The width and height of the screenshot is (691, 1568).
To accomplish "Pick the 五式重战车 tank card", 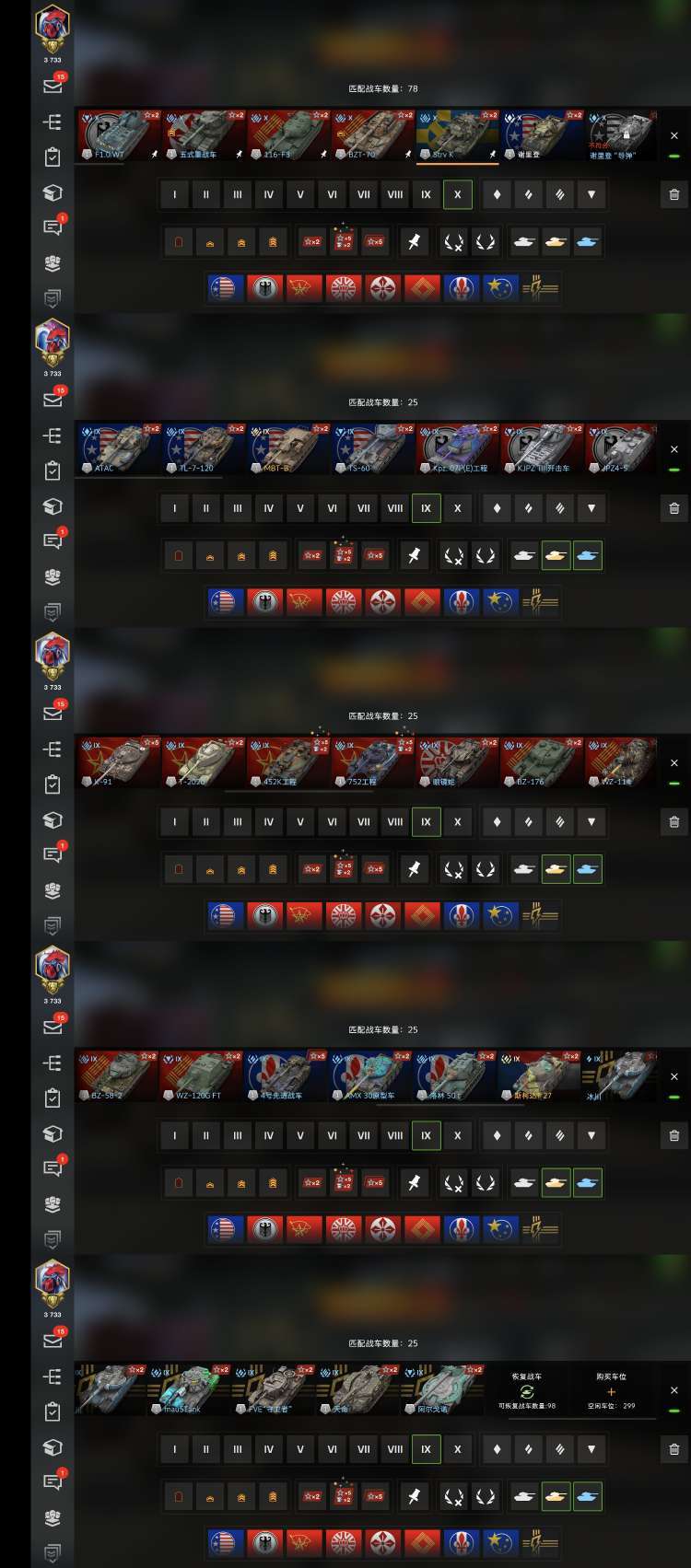I will (204, 135).
